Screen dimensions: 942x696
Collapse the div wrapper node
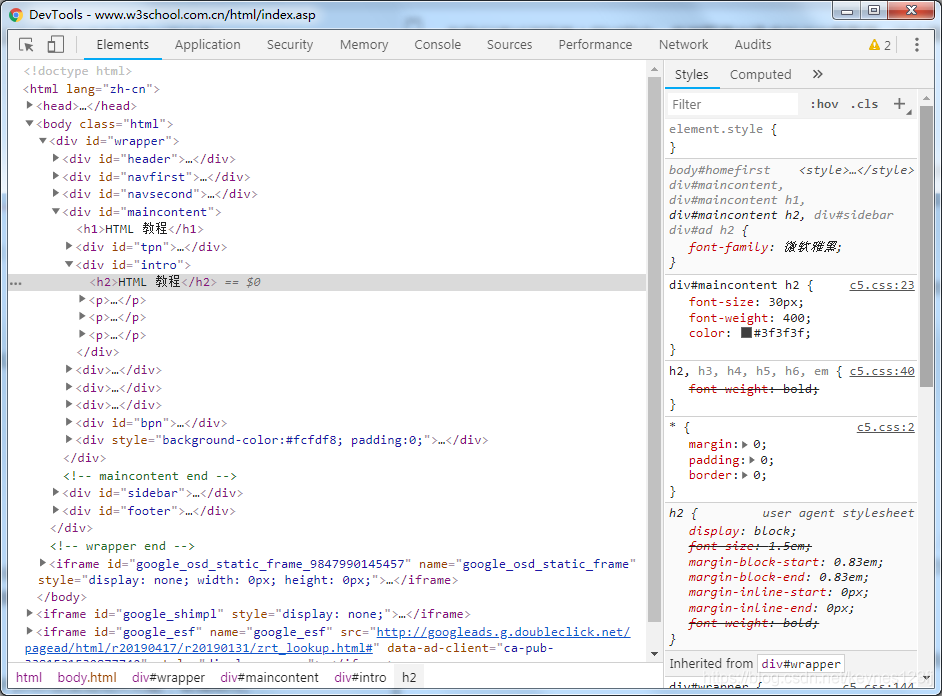point(43,141)
